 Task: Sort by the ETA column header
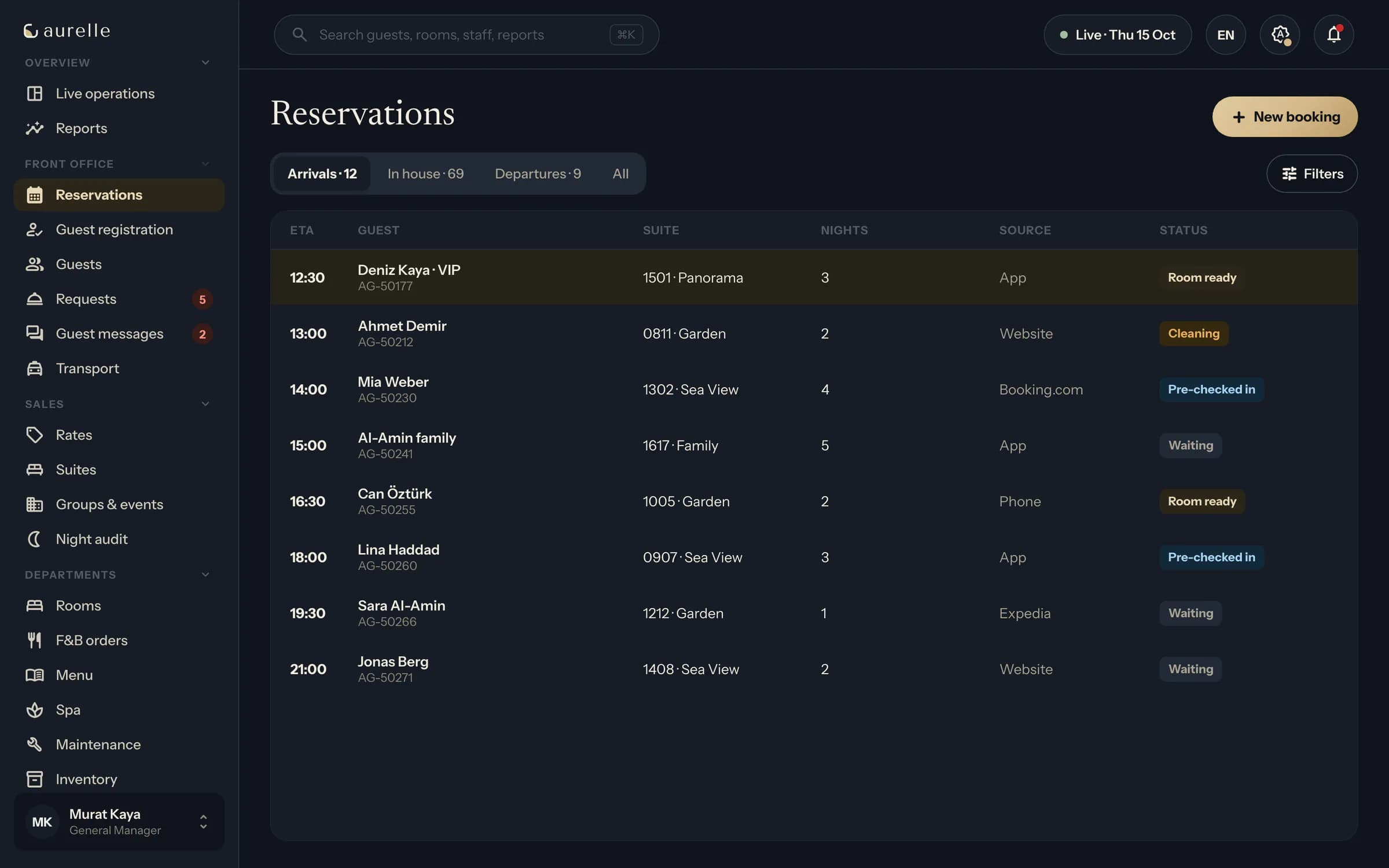coord(302,230)
